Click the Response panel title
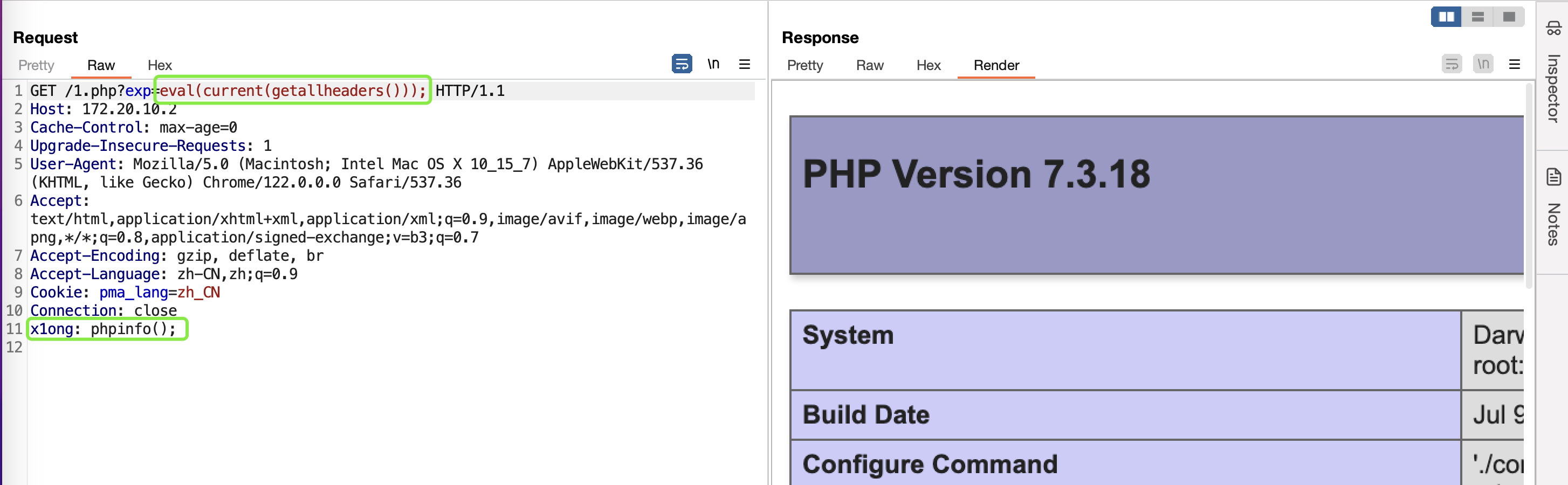Viewport: 1568px width, 485px height. coord(820,37)
